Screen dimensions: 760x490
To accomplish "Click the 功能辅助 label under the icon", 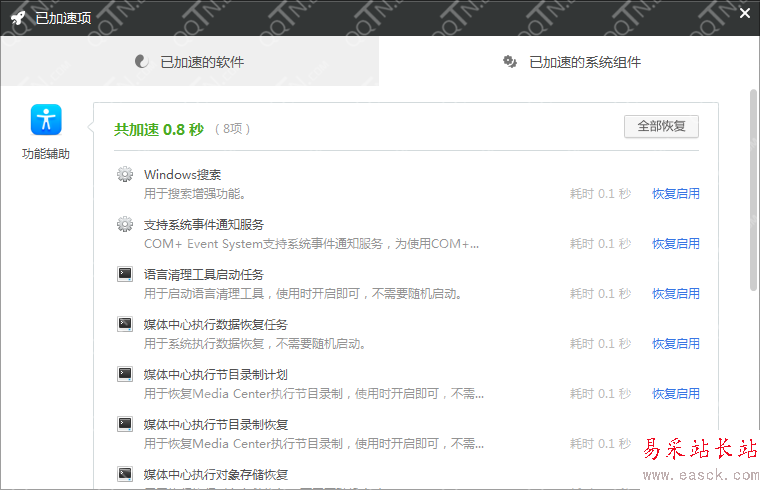I will (46, 154).
